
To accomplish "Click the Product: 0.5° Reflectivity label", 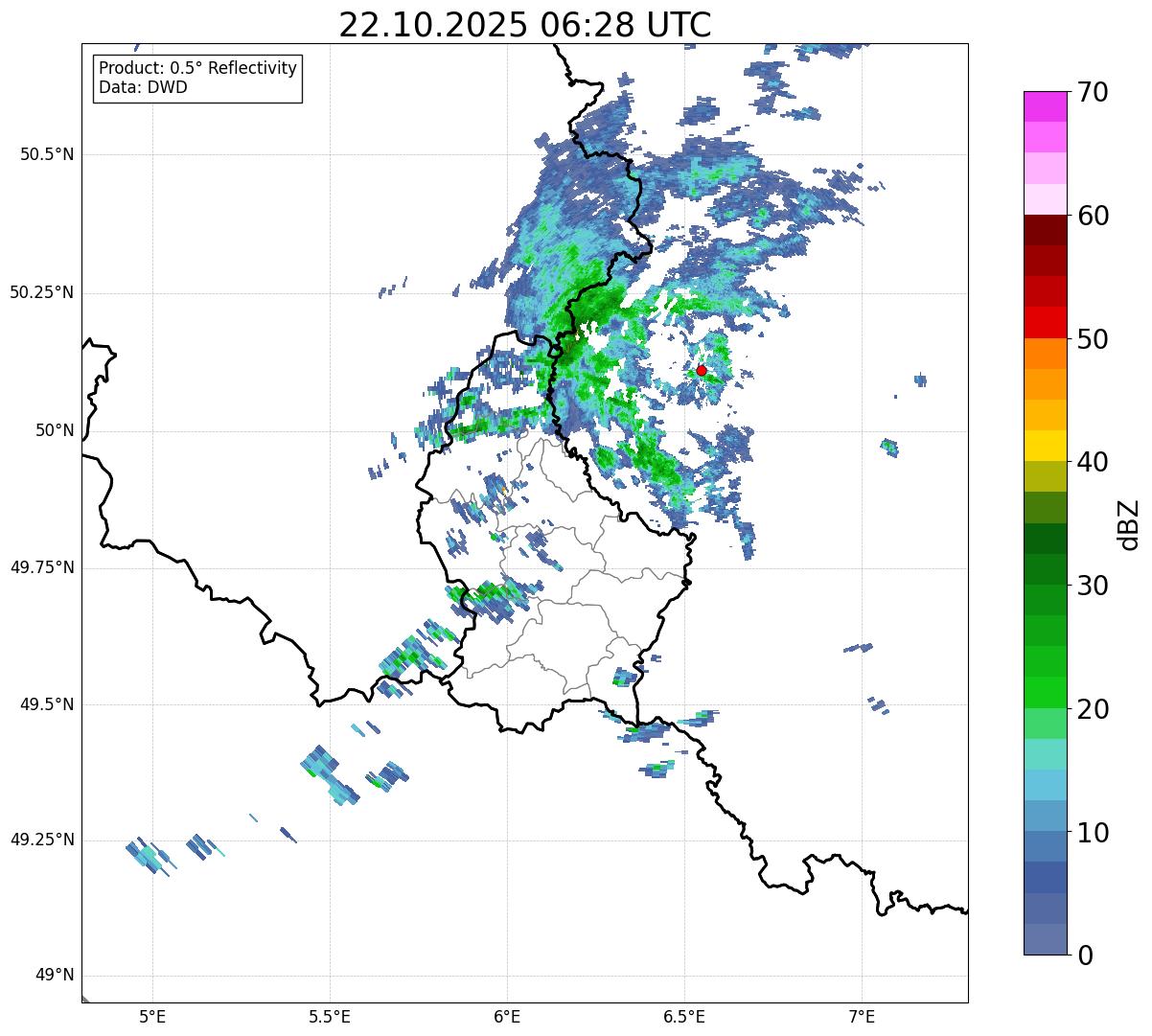I will click(197, 69).
